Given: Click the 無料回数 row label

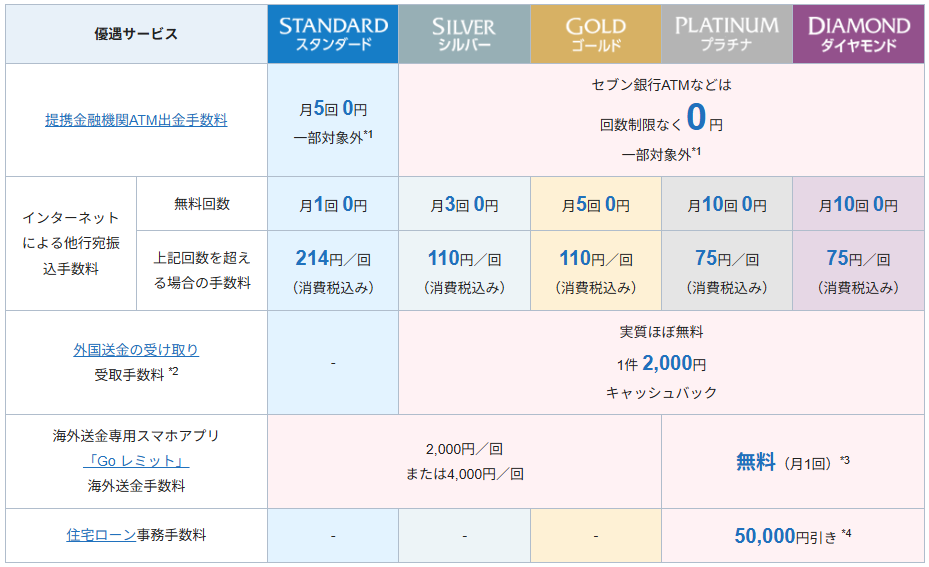Looking at the screenshot, I should pos(202,204).
